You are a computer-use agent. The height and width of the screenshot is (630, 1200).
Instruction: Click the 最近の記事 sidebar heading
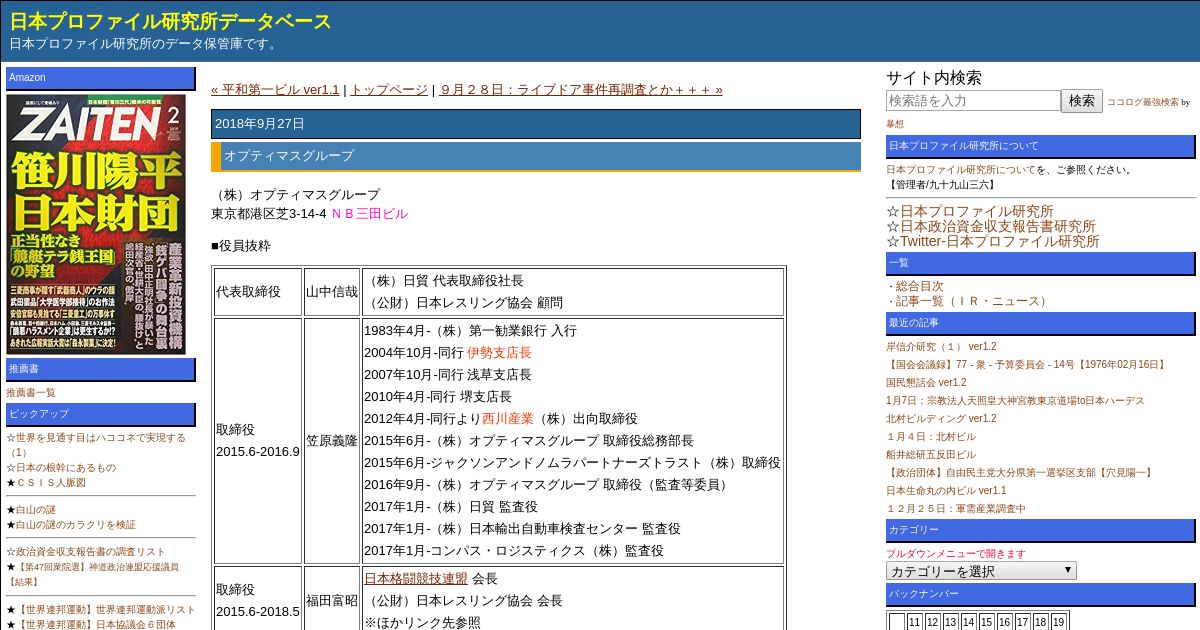pos(1040,323)
